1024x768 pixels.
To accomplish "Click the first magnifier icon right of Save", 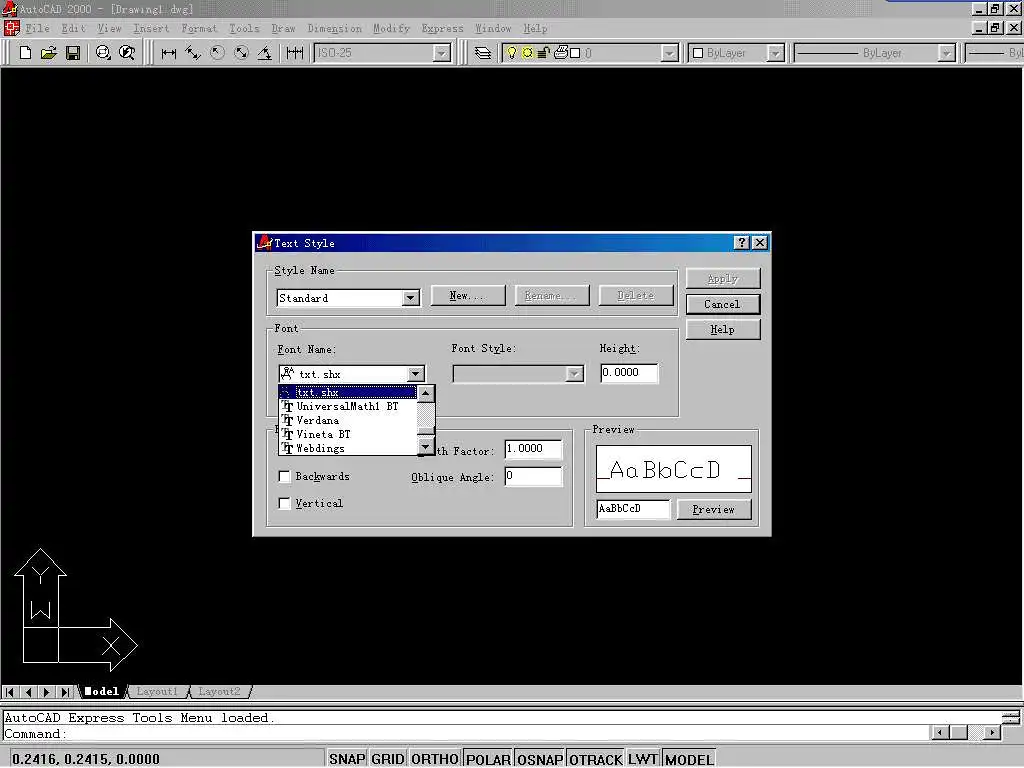I will [x=103, y=53].
